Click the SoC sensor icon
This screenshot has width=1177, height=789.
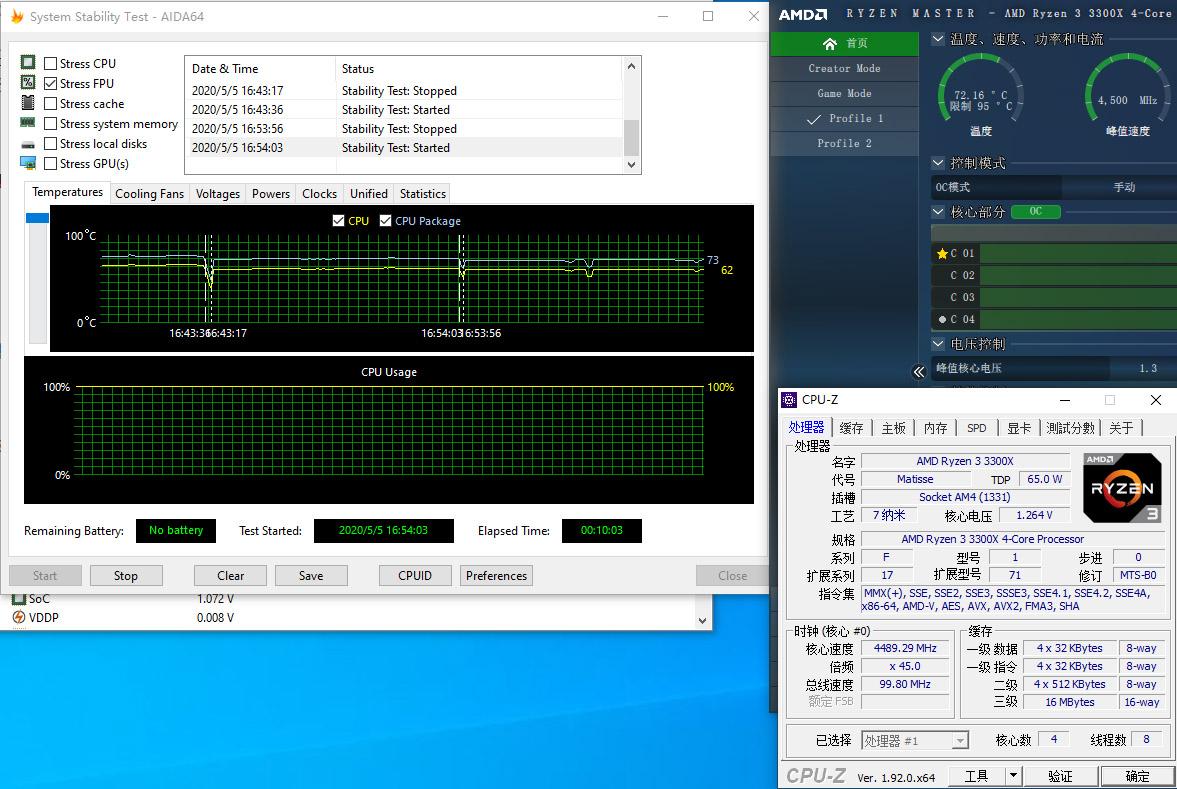[x=19, y=598]
